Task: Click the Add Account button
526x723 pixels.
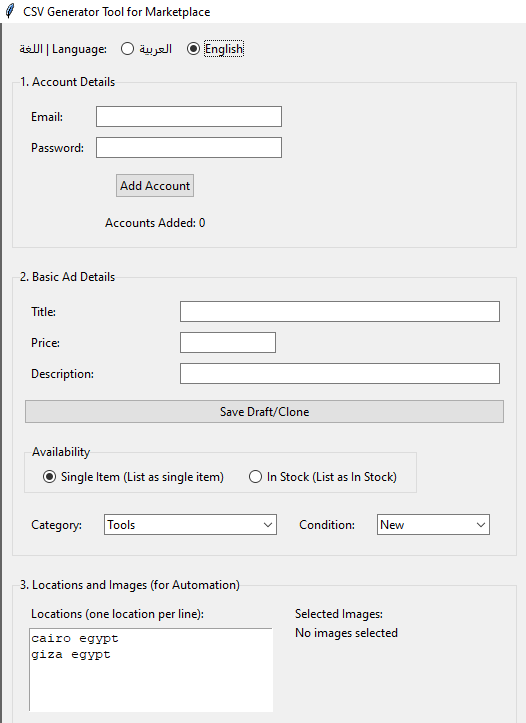Action: pos(155,185)
